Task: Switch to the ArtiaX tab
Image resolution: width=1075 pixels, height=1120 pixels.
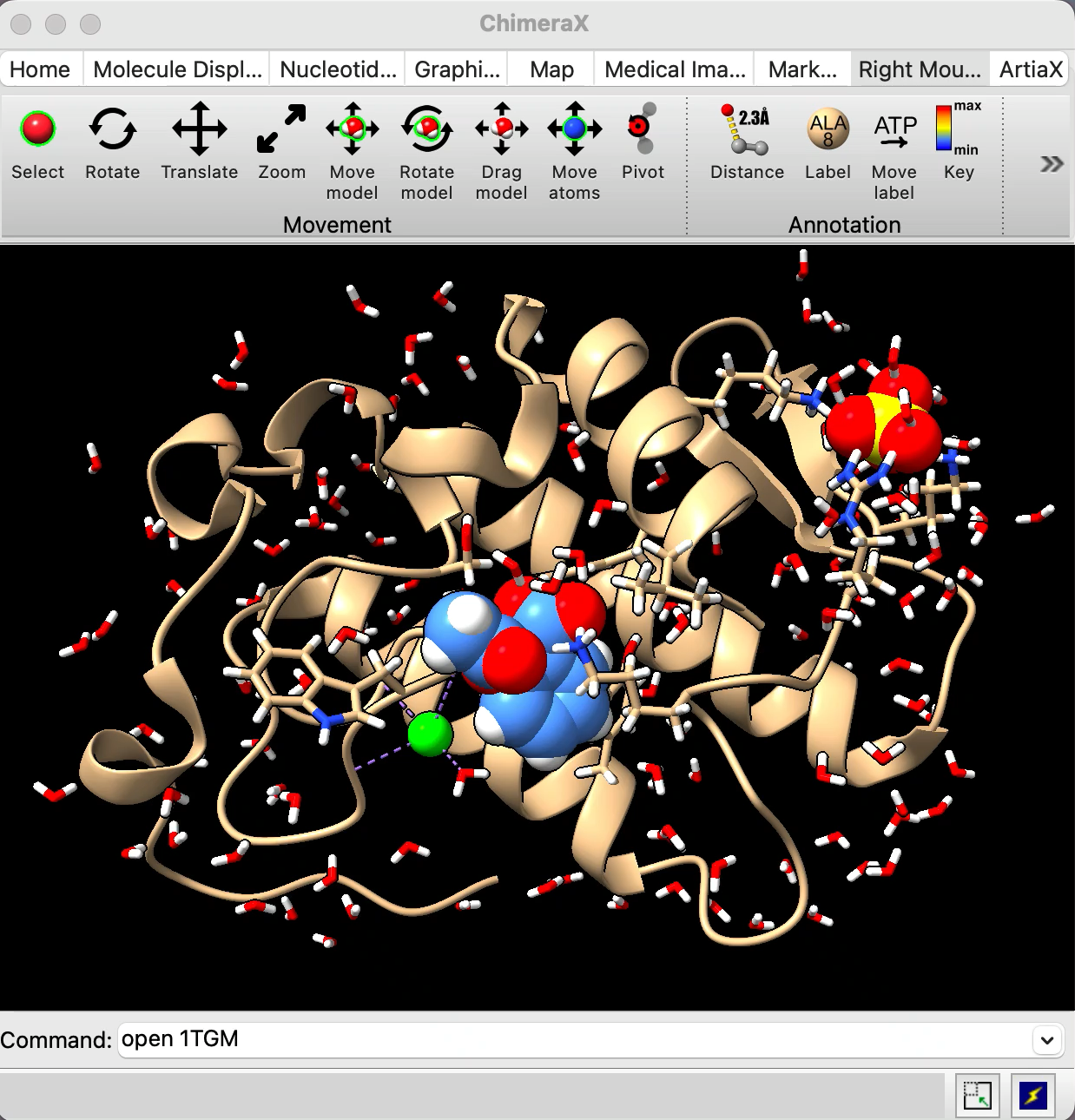Action: [1031, 69]
